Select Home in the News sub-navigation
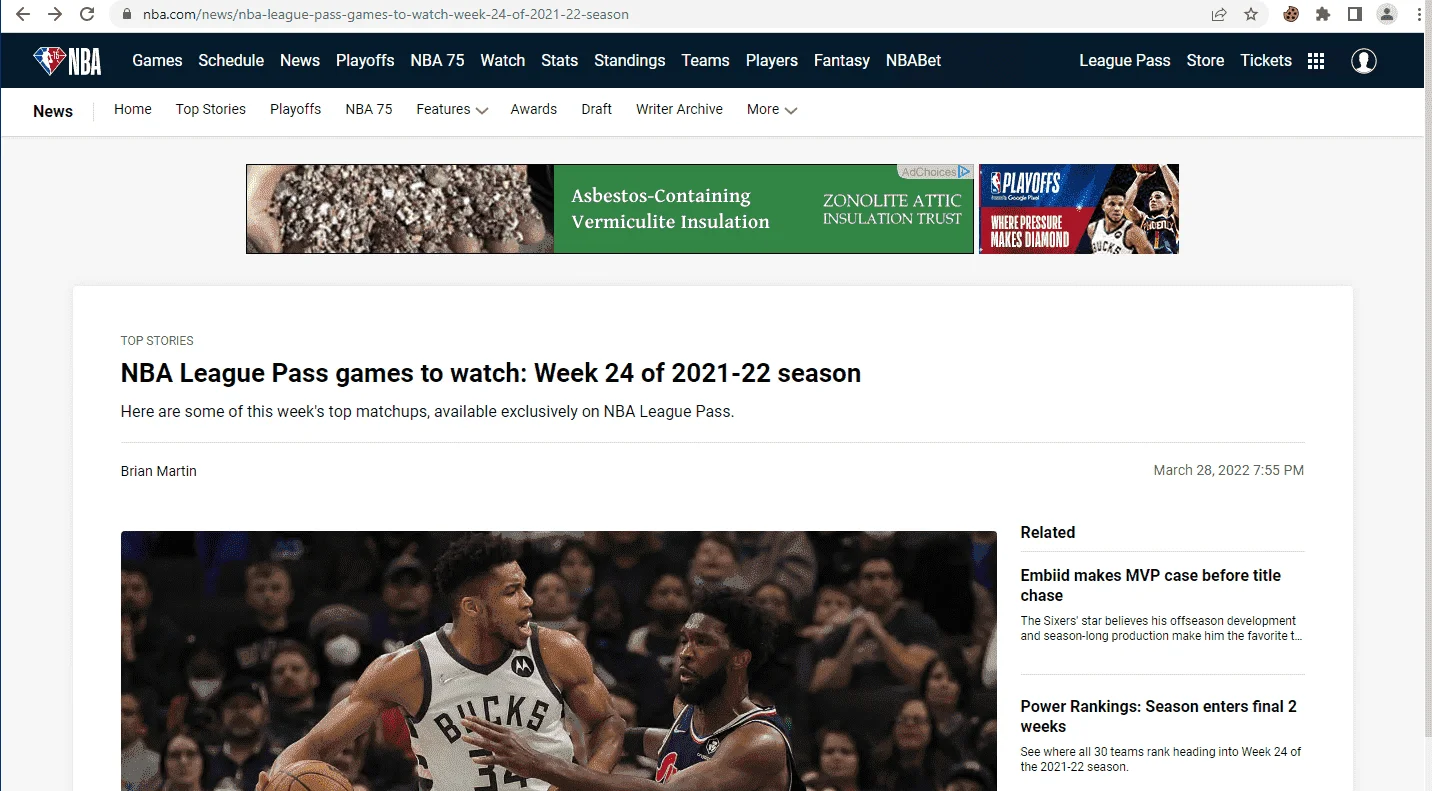This screenshot has width=1432, height=791. click(x=133, y=109)
